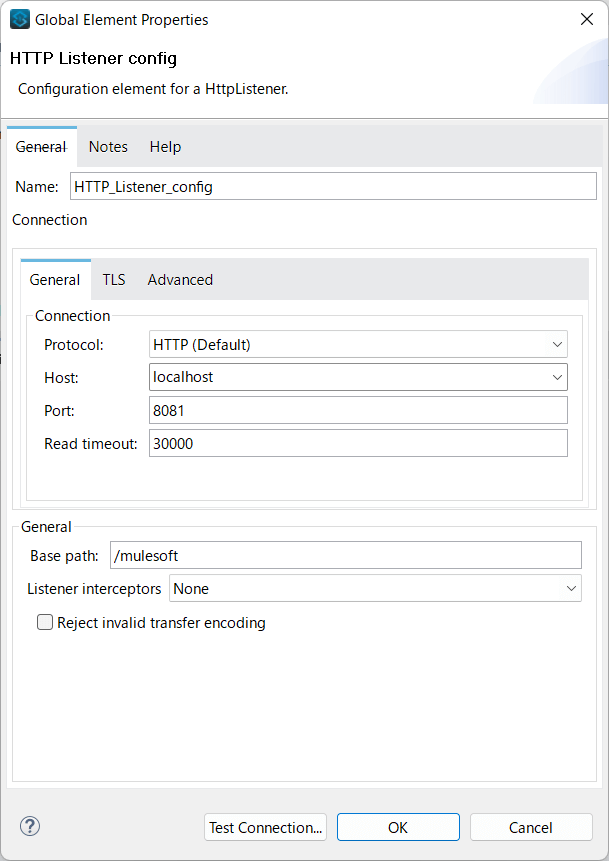Click the Mule icon in the title bar
The image size is (609, 861).
pos(20,19)
